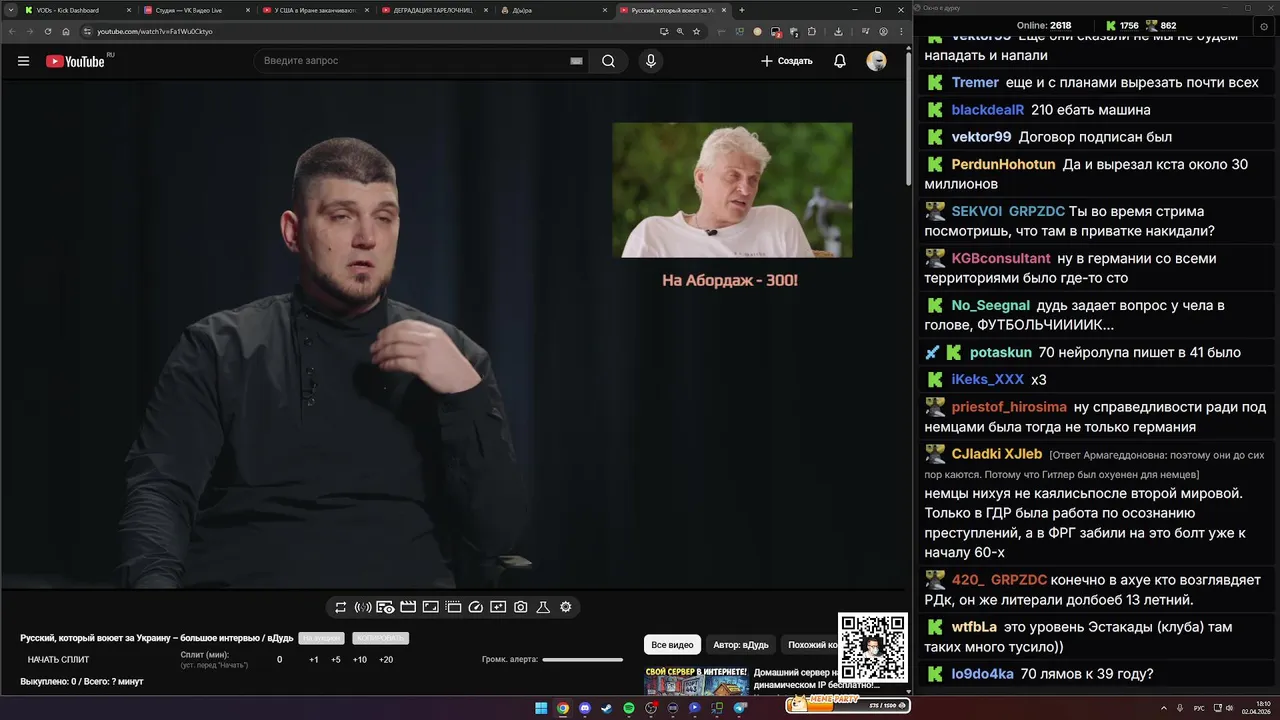This screenshot has height=720, width=1280.
Task: Click the dotted window icon in player toolbar
Action: (x=453, y=607)
